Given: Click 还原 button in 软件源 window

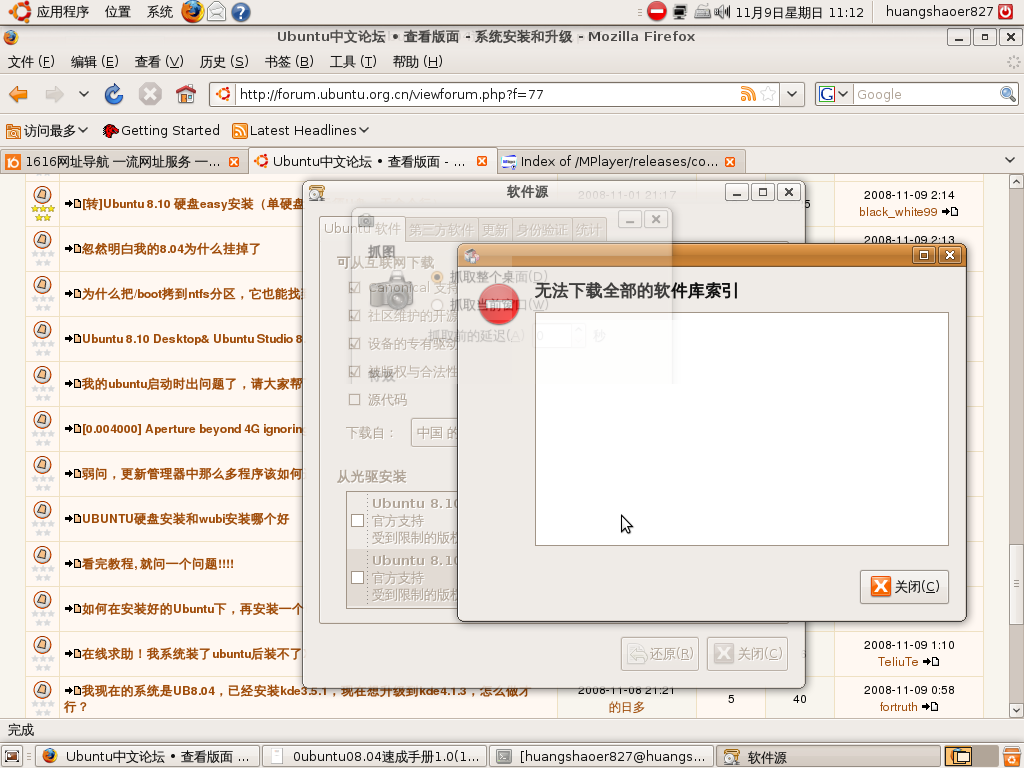Looking at the screenshot, I should coord(660,654).
